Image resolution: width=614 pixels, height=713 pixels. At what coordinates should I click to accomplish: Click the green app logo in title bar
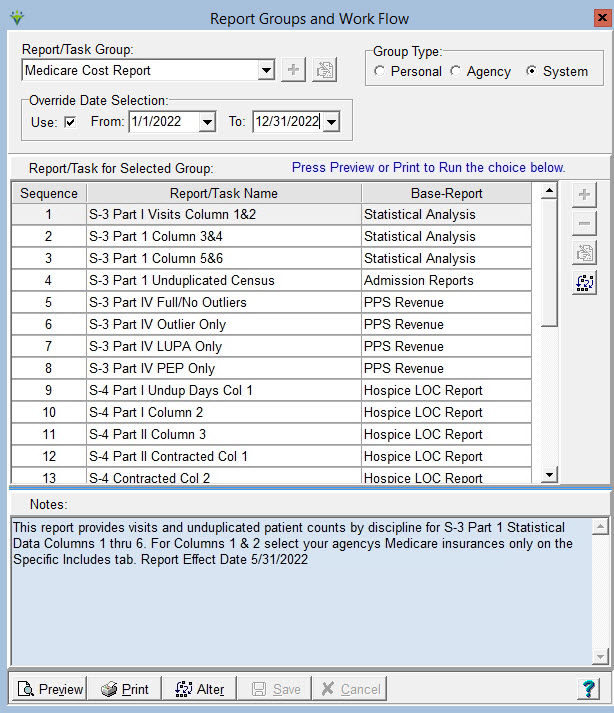point(17,18)
